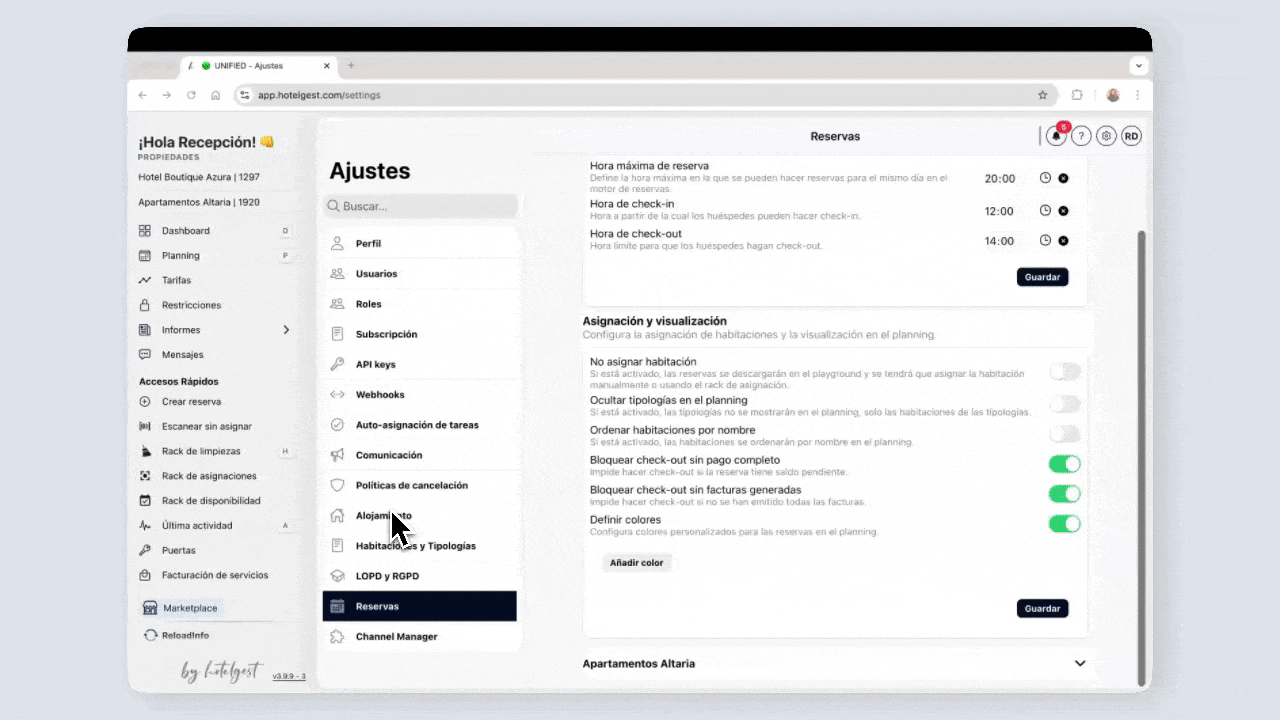Image resolution: width=1280 pixels, height=720 pixels.
Task: Disable Bloquear check-out sin pago completo
Action: [x=1064, y=464]
